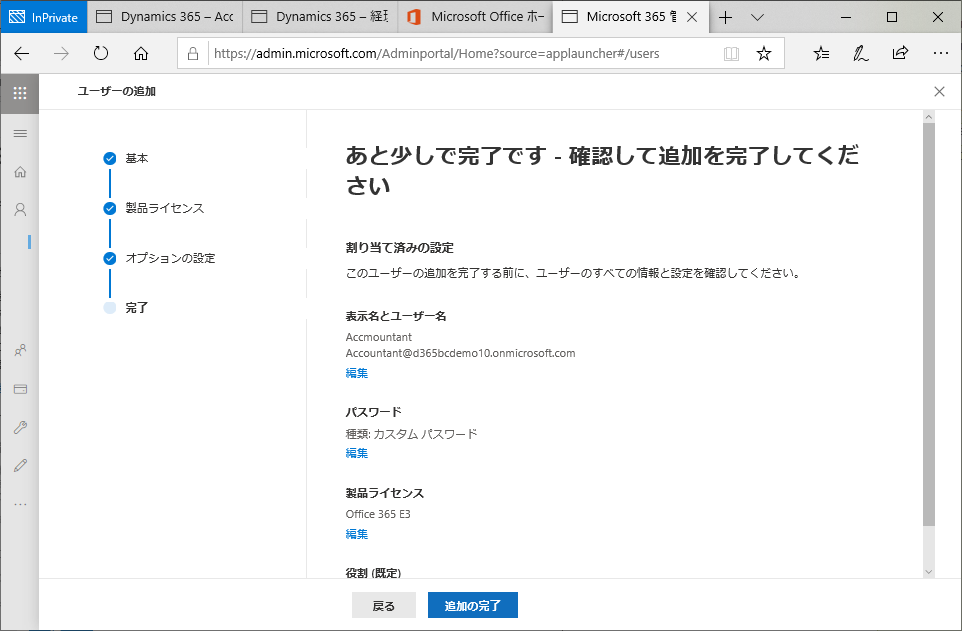Open the Setup wrench icon in sidebar
Viewport: 962px width, 631px height.
point(19,427)
